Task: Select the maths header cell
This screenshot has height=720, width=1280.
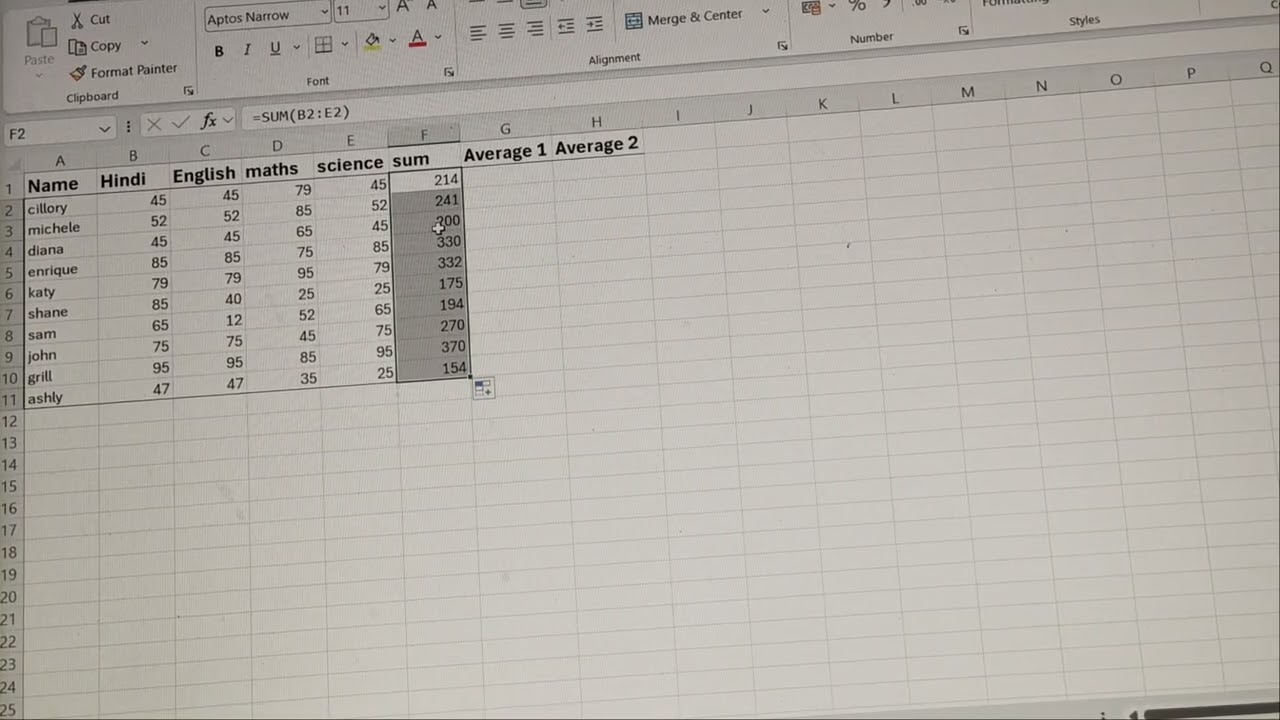Action: (279, 170)
